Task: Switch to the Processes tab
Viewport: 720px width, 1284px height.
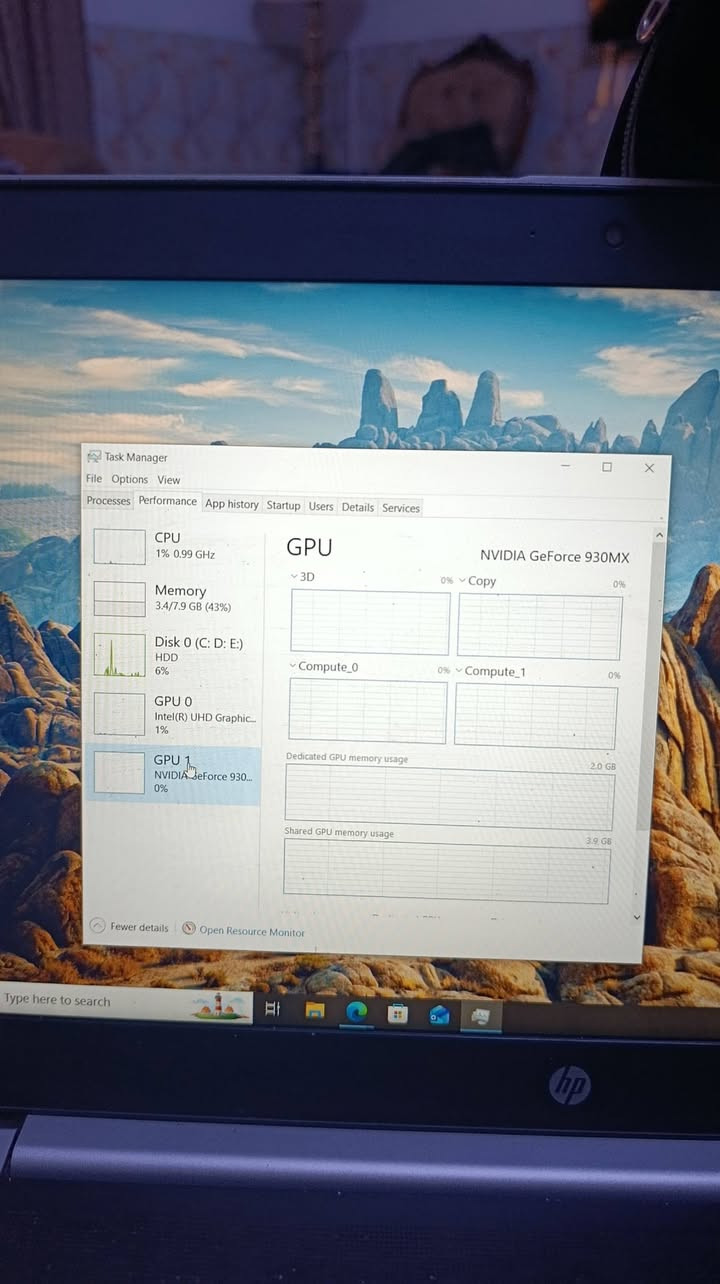Action: tap(108, 501)
